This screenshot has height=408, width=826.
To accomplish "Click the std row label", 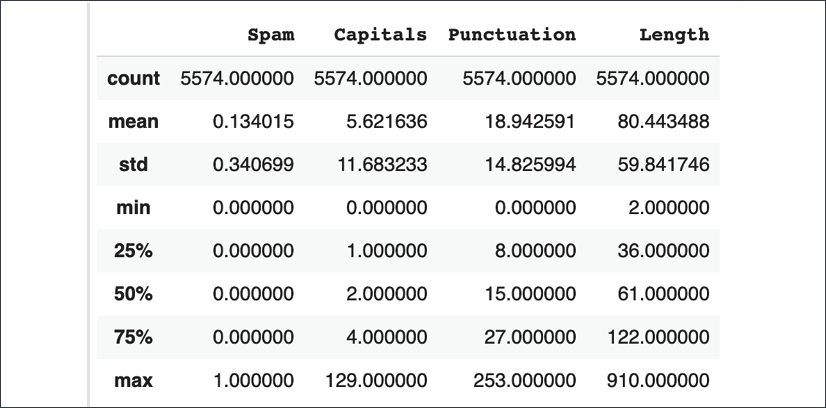I will [133, 165].
